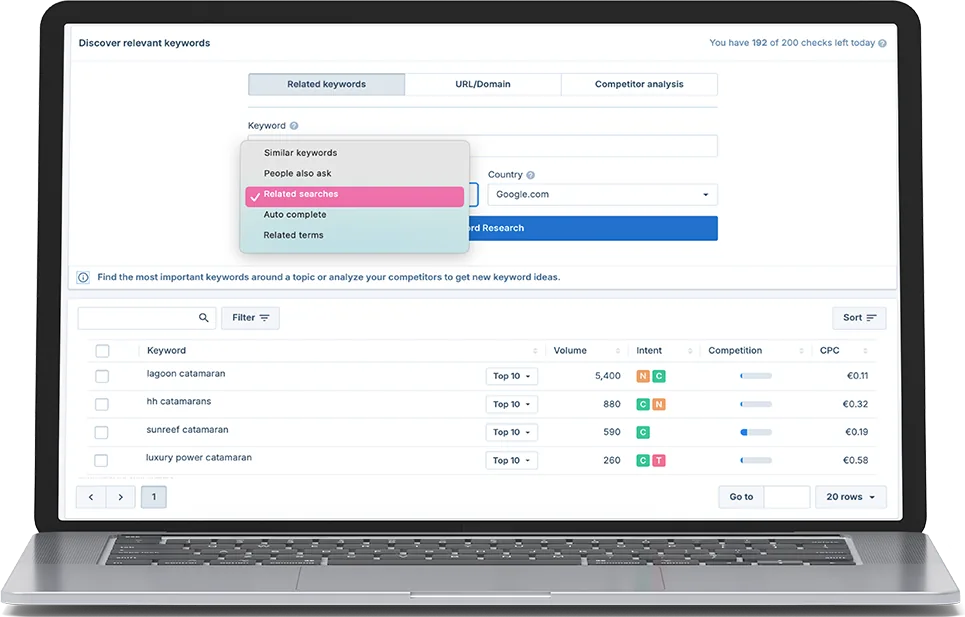Click the C intent badge for lagoon catamaran
The image size is (965, 617).
[x=659, y=376]
